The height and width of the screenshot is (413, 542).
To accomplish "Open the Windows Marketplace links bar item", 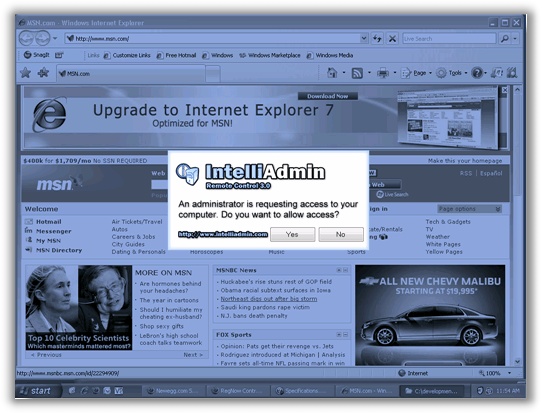I will pyautogui.click(x=270, y=55).
